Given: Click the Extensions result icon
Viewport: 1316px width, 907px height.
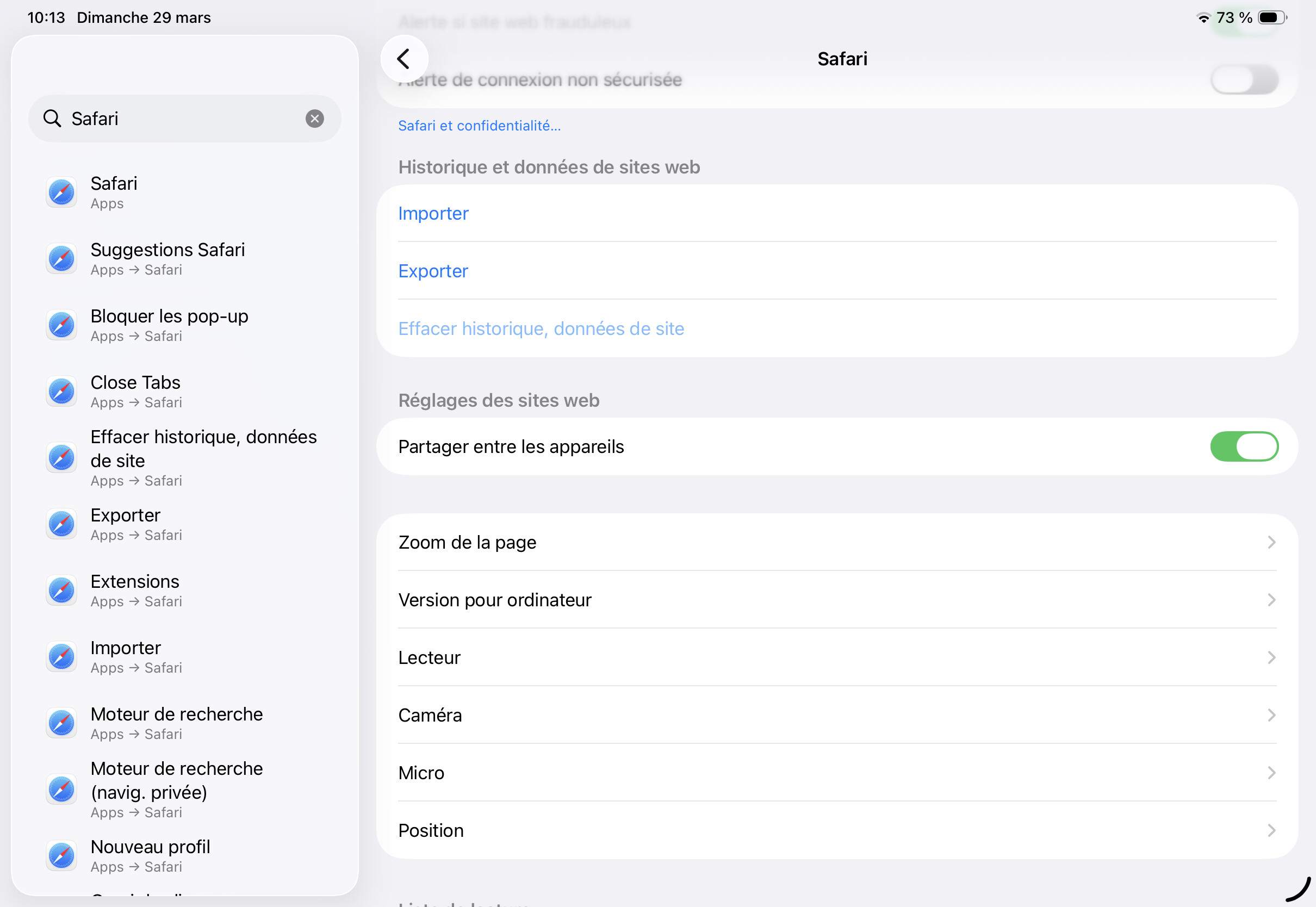Looking at the screenshot, I should coord(61,590).
